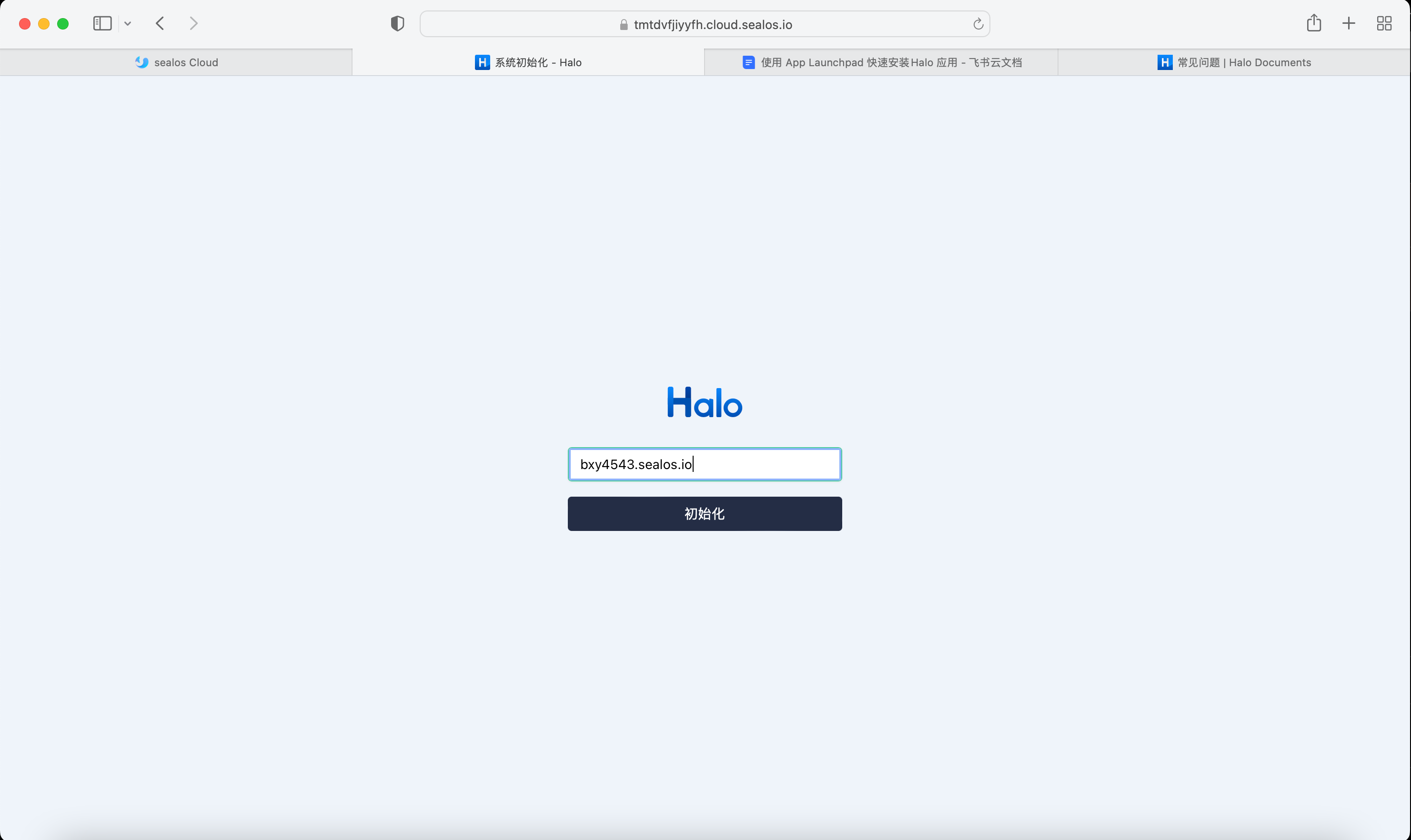The image size is (1411, 840).
Task: Go forward with the forward arrow
Action: (x=194, y=24)
